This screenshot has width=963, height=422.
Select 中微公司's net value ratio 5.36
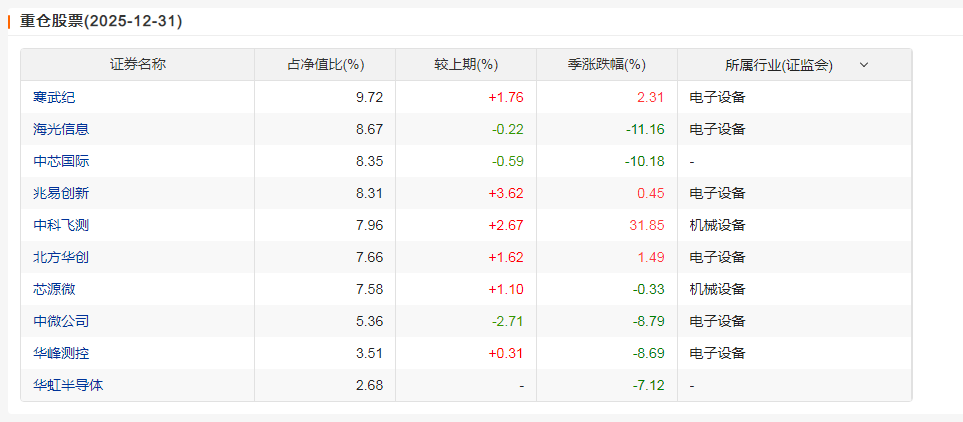tap(370, 321)
